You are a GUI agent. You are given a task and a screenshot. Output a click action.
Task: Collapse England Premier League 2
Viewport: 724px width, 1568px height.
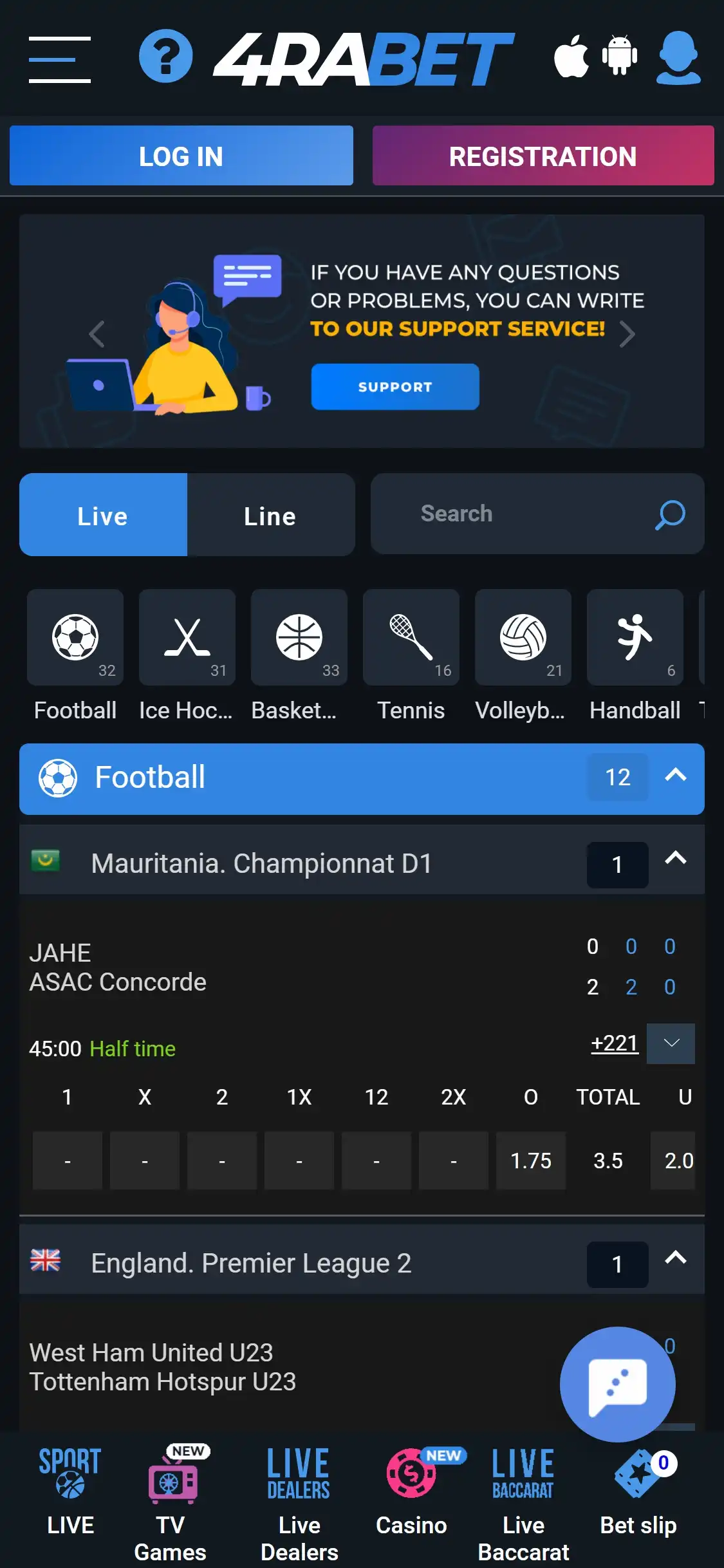click(675, 1258)
